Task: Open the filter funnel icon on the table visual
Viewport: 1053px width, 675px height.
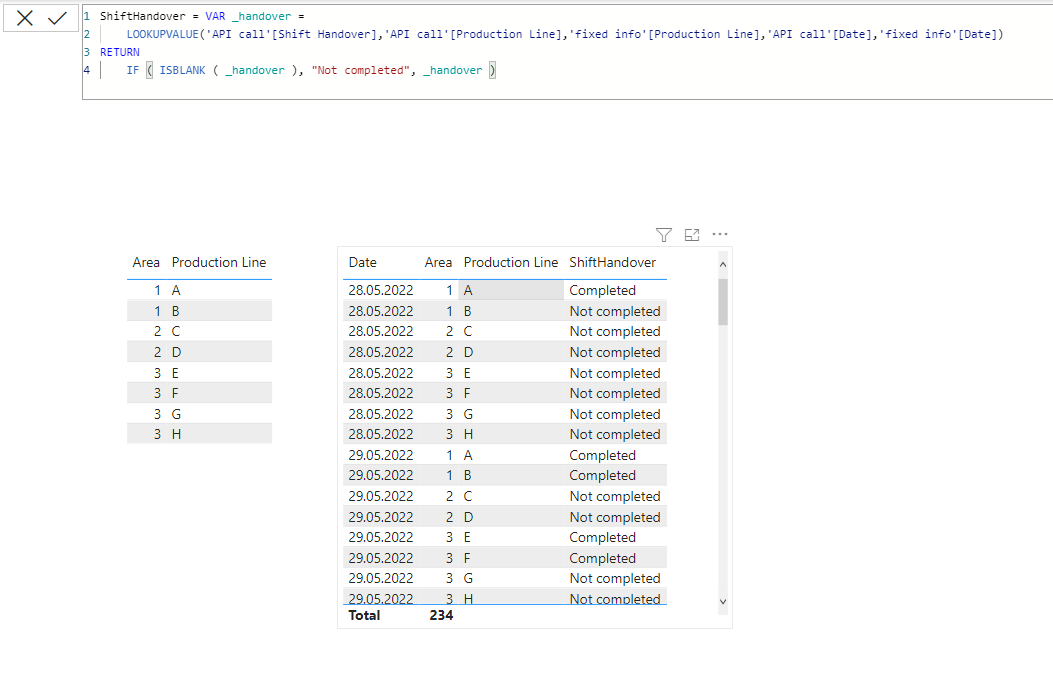Action: [663, 235]
